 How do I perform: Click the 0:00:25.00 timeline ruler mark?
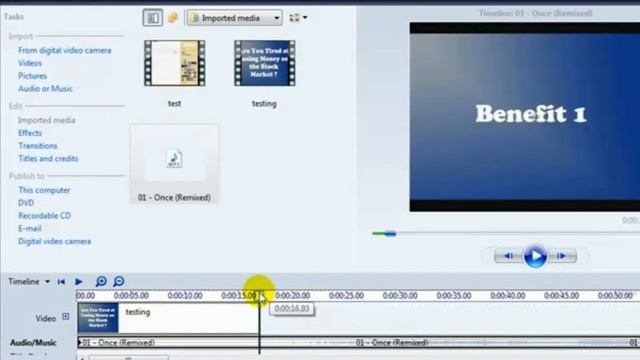coord(346,296)
